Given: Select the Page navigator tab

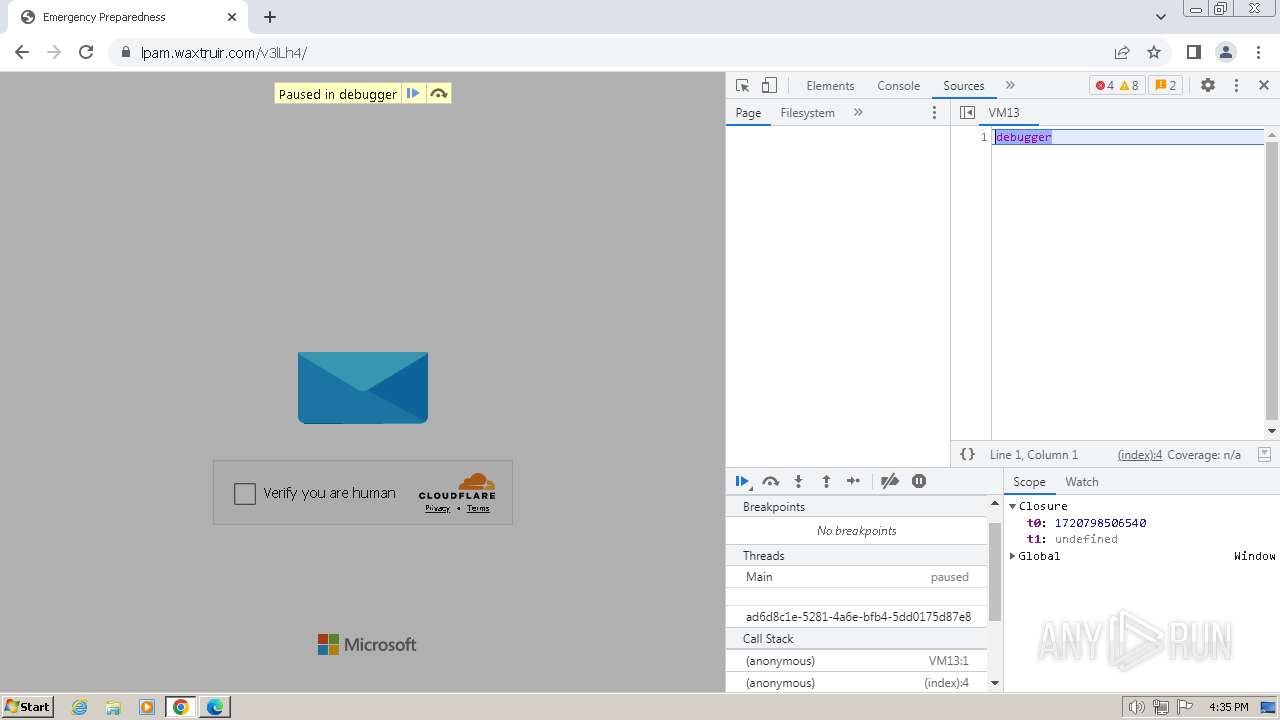Looking at the screenshot, I should coord(748,113).
